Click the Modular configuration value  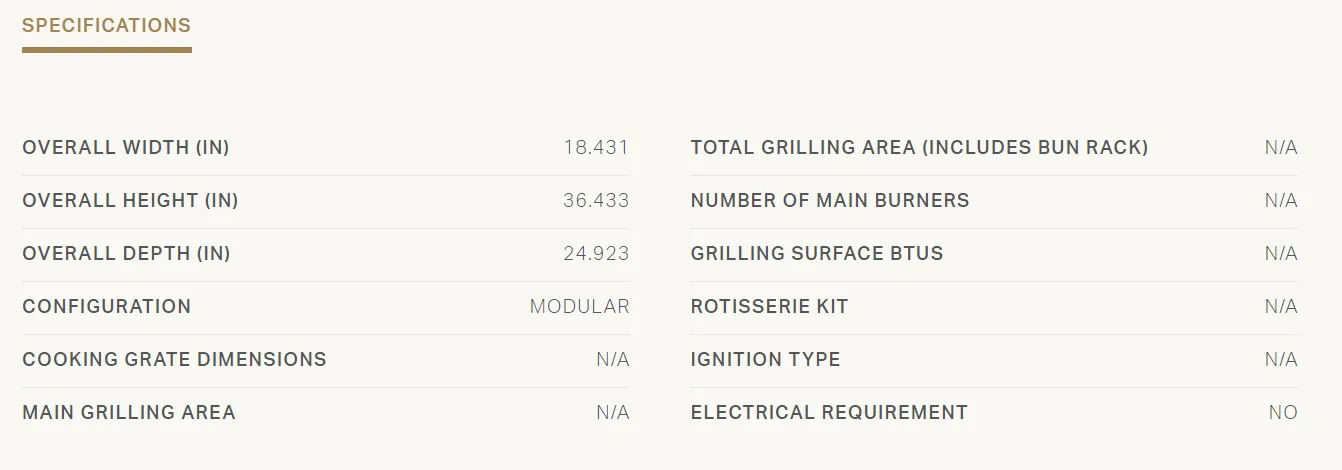pos(580,307)
